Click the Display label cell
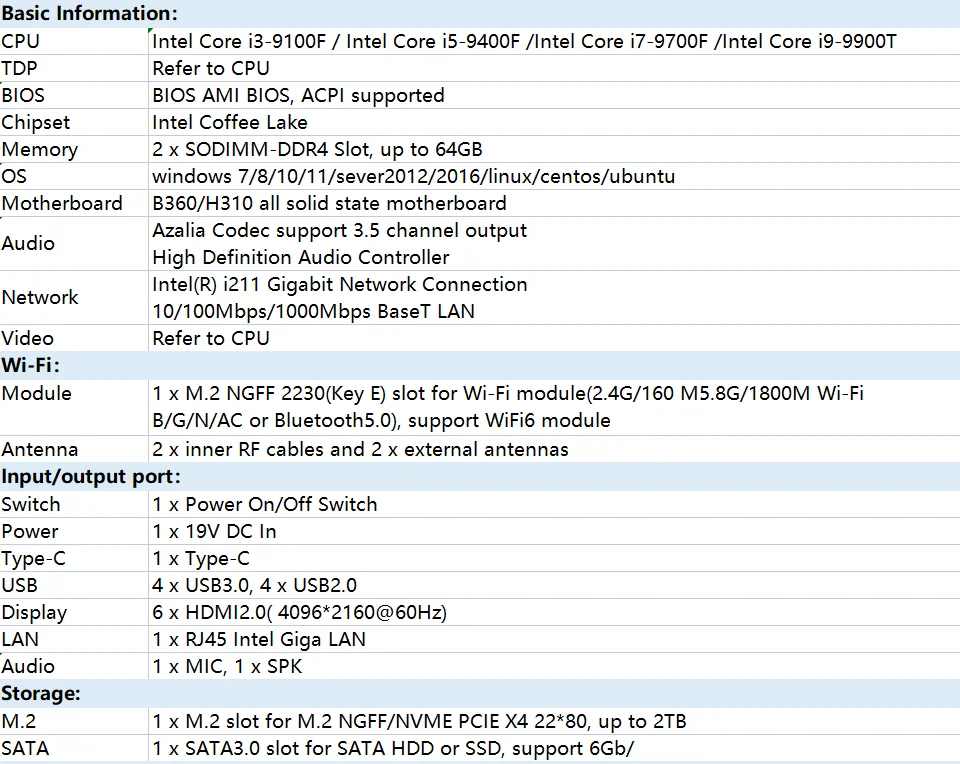Screen dimensions: 960x764 pos(73,612)
